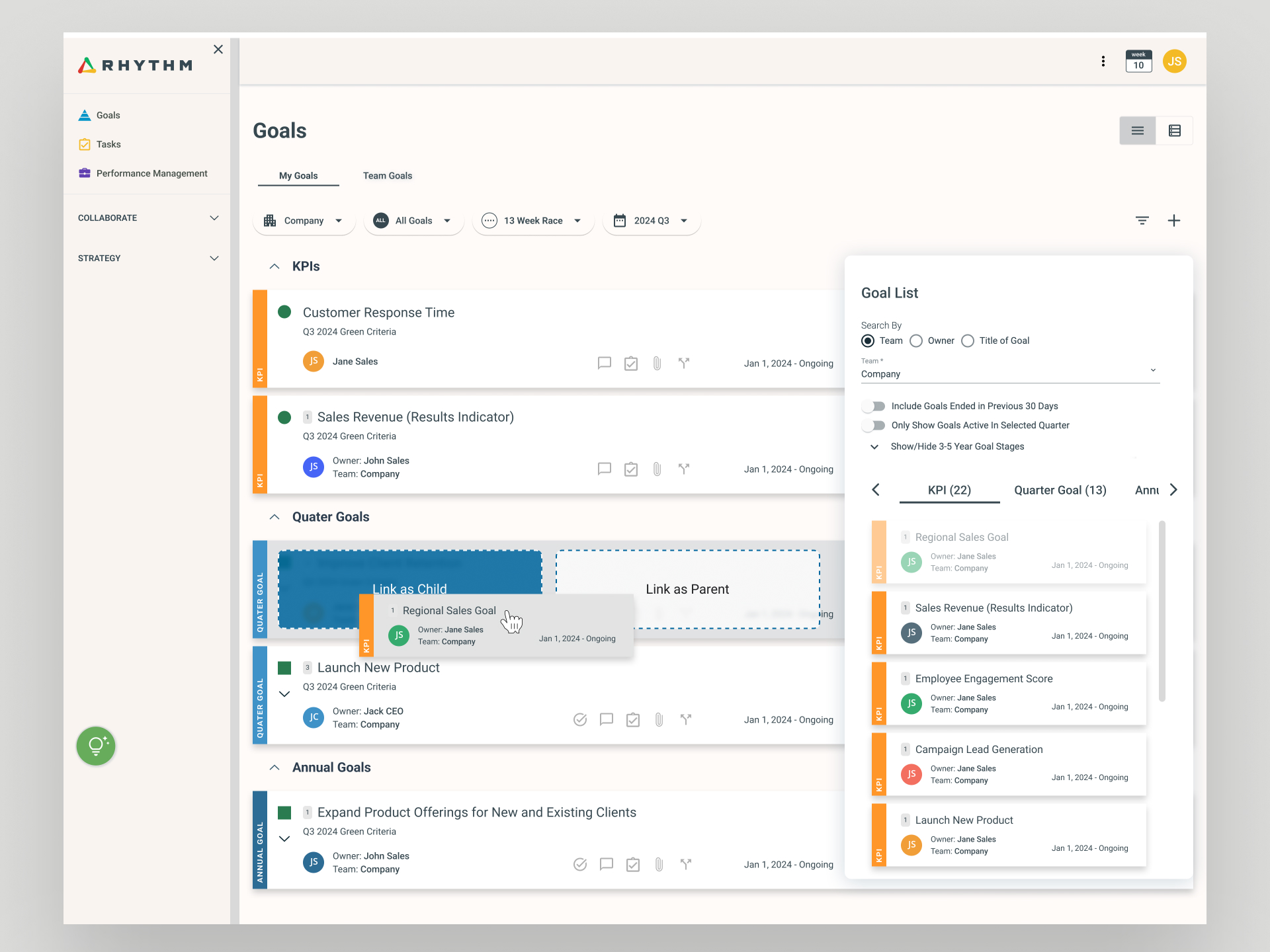Image resolution: width=1270 pixels, height=952 pixels.
Task: Open the three-dot more options menu
Action: (1103, 61)
